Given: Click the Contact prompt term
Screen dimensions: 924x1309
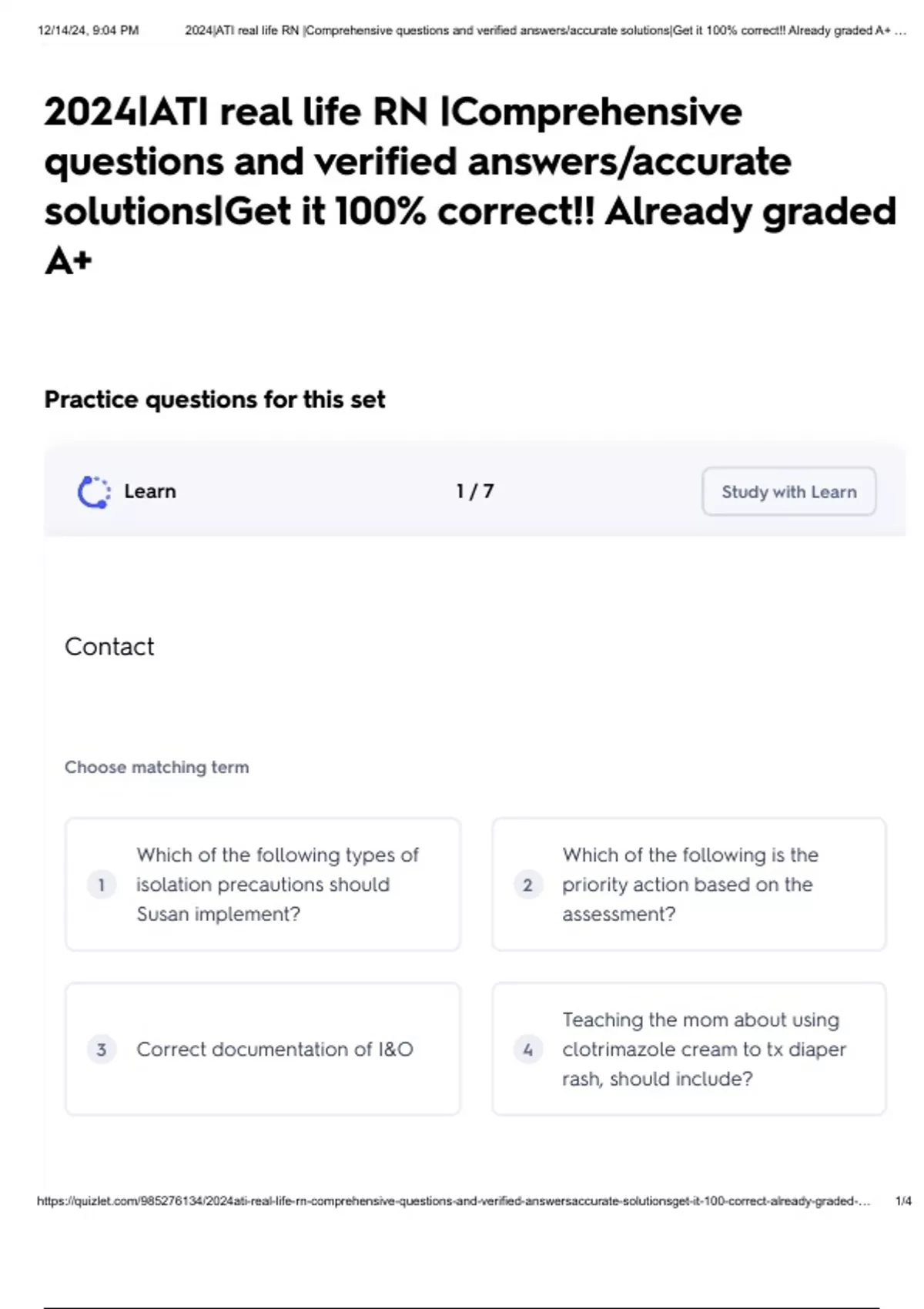Looking at the screenshot, I should tap(109, 647).
